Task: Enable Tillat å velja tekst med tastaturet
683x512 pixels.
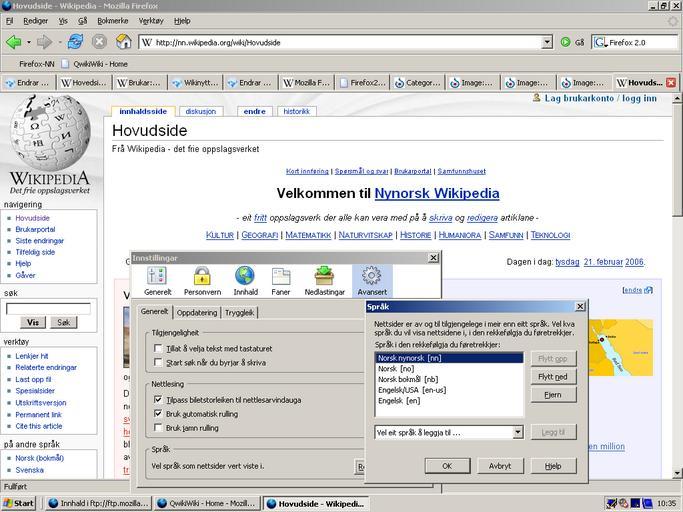Action: click(x=158, y=348)
